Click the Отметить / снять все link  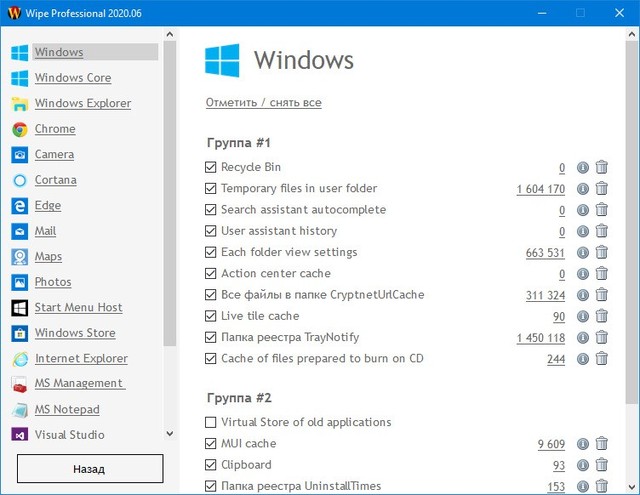(264, 103)
